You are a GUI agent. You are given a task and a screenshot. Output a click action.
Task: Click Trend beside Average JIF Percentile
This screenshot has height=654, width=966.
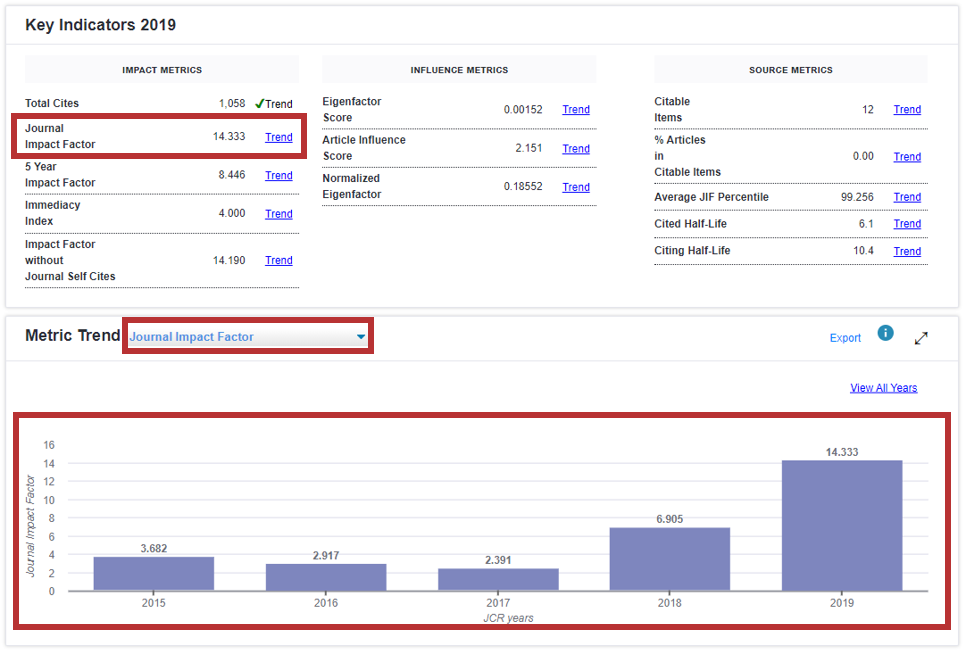907,197
